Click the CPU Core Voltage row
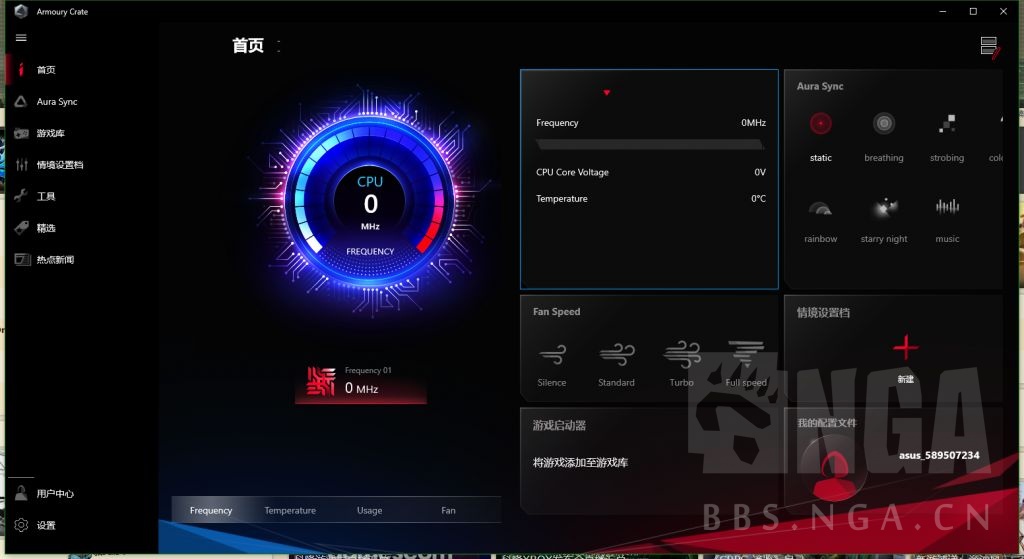 click(x=650, y=172)
